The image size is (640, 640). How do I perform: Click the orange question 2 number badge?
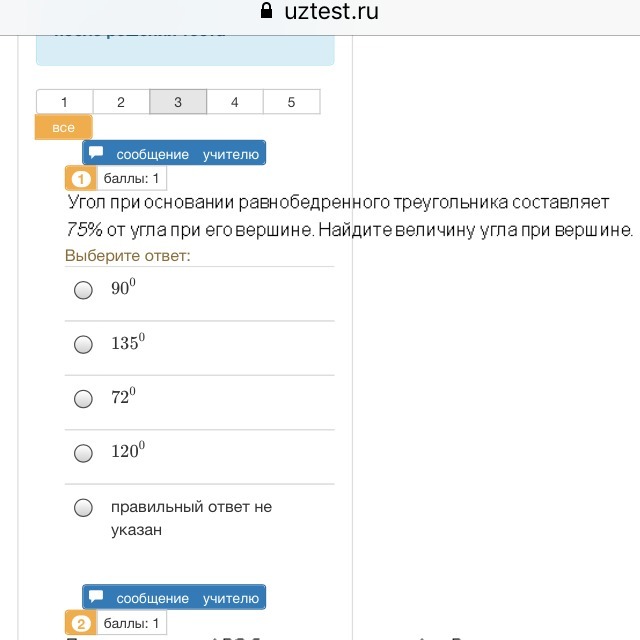(x=80, y=624)
